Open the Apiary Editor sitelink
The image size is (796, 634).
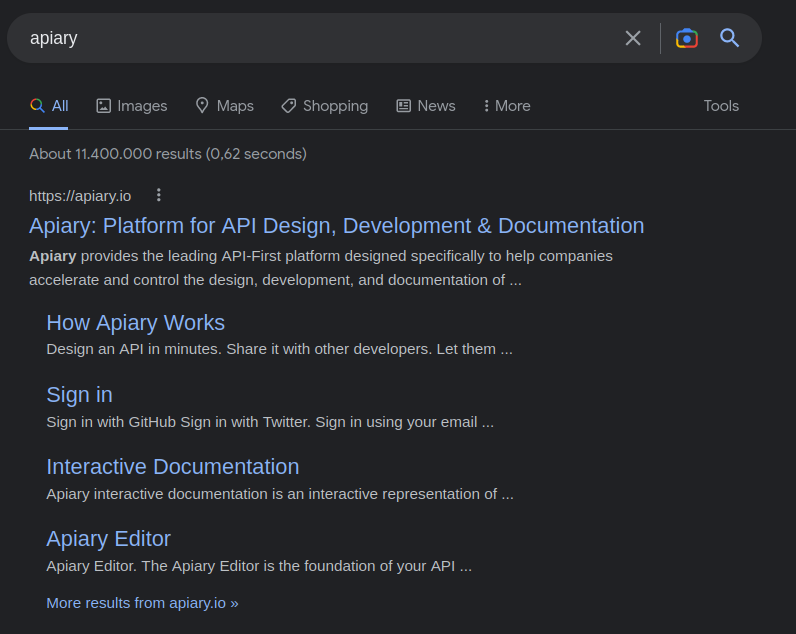tap(108, 539)
